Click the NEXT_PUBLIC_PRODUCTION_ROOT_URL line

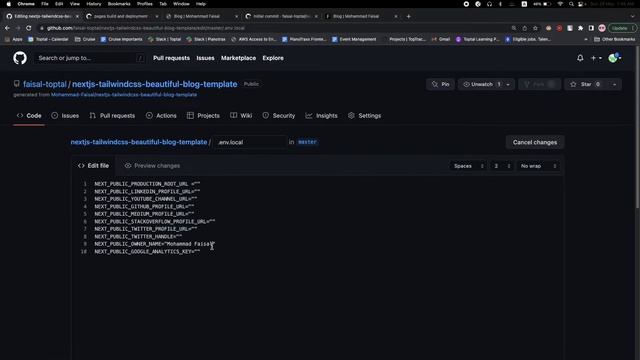coord(147,184)
